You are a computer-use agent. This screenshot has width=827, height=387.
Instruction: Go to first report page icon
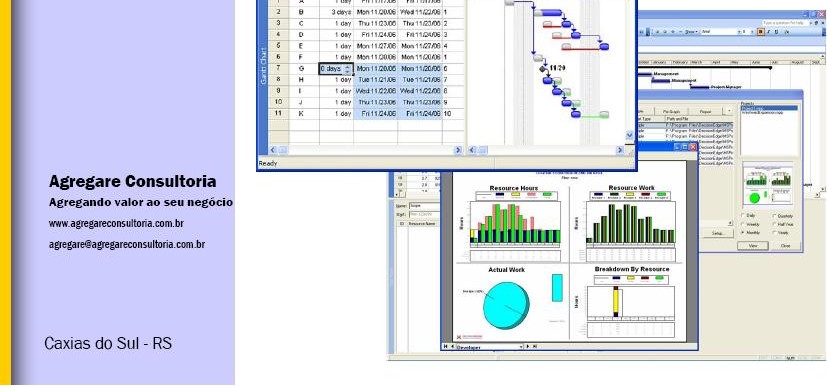pyautogui.click(x=446, y=346)
